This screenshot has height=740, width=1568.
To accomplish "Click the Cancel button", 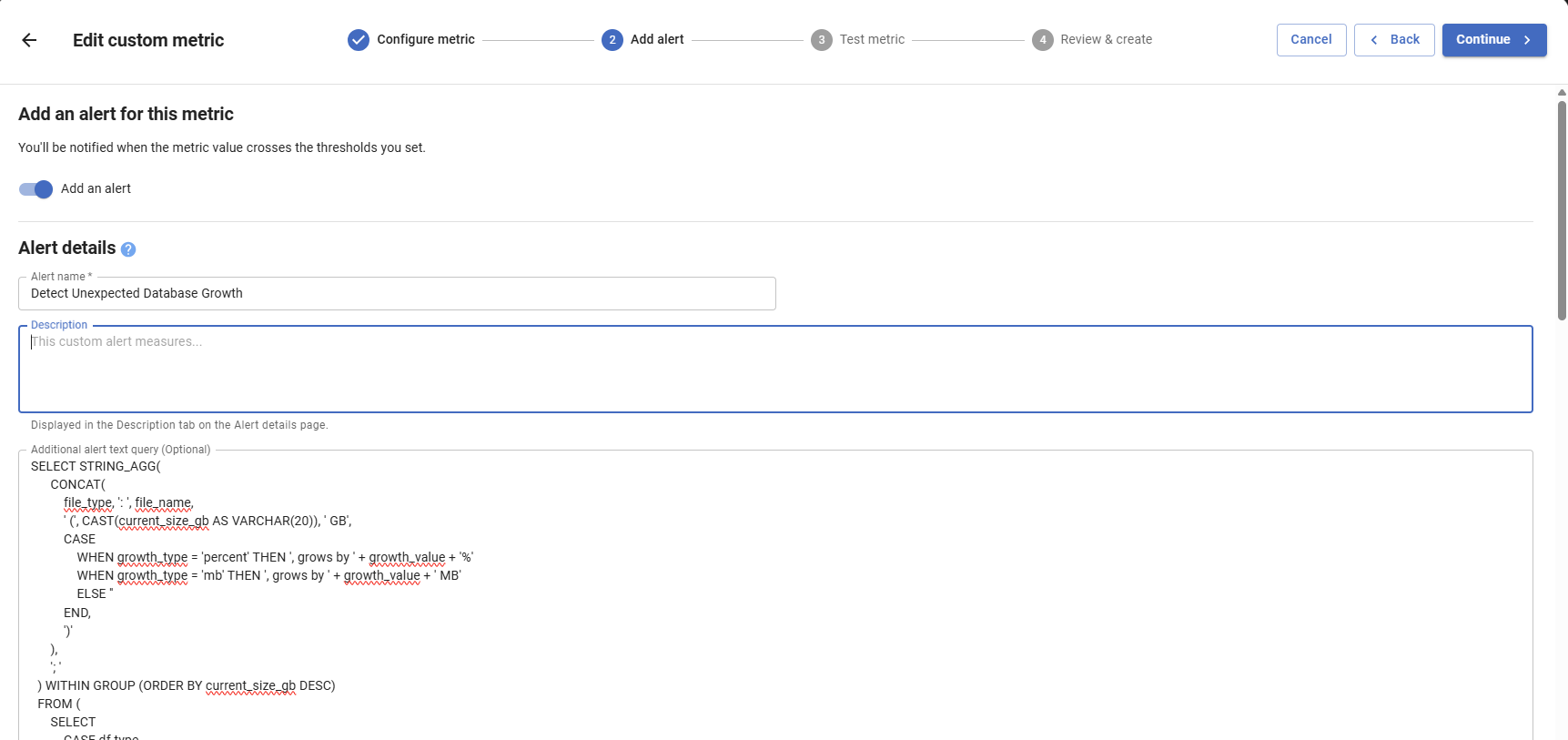I will pyautogui.click(x=1310, y=39).
